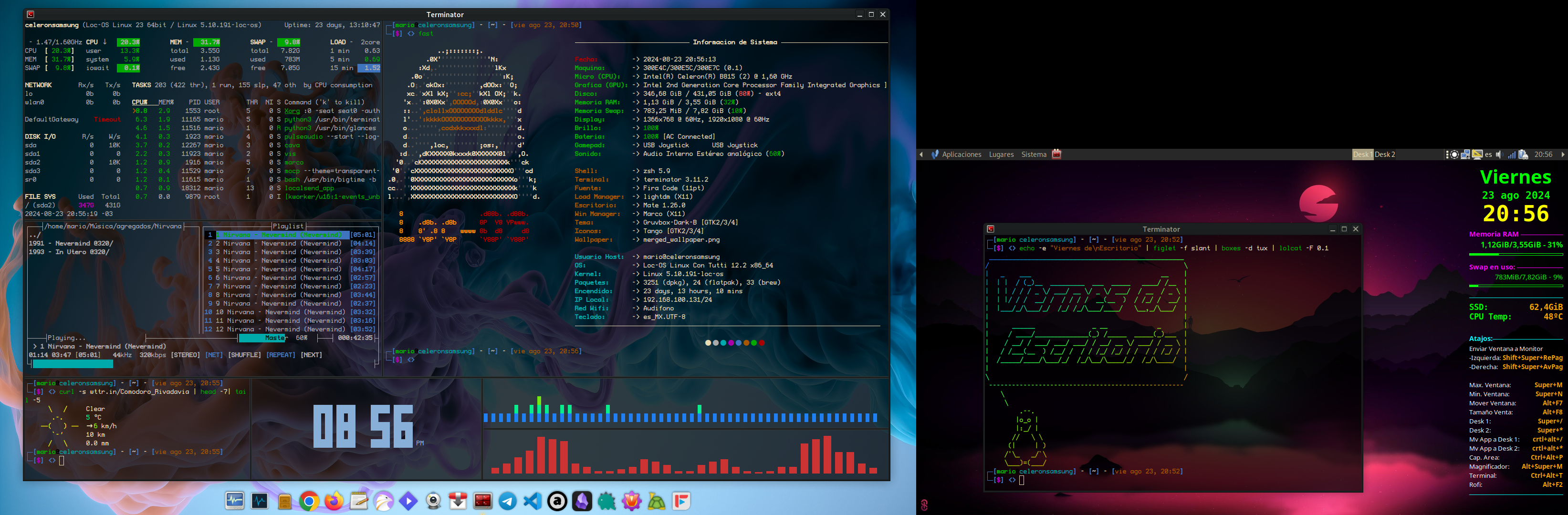The image size is (1568, 515).
Task: Click the cyan song progress bar in mocp
Action: pyautogui.click(x=73, y=364)
